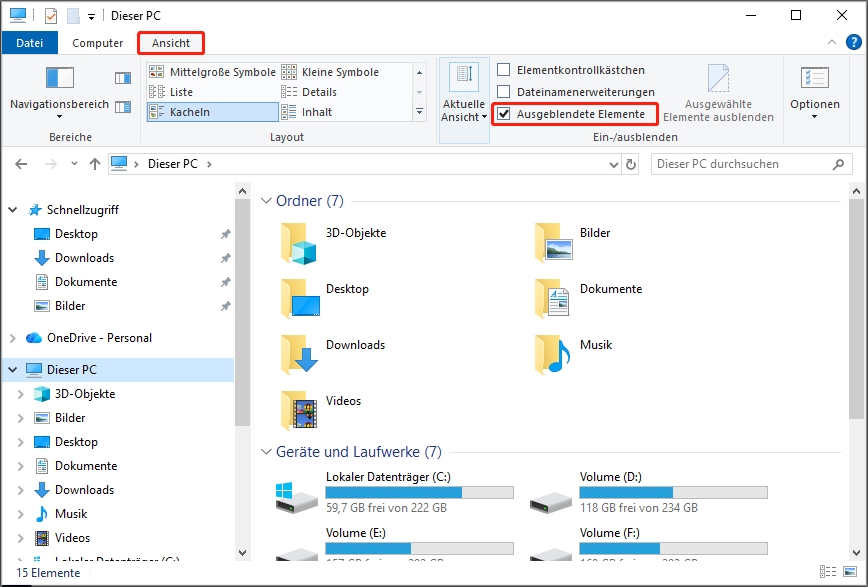868x587 pixels.
Task: Switch to the Computer ribbon tab
Action: [97, 43]
